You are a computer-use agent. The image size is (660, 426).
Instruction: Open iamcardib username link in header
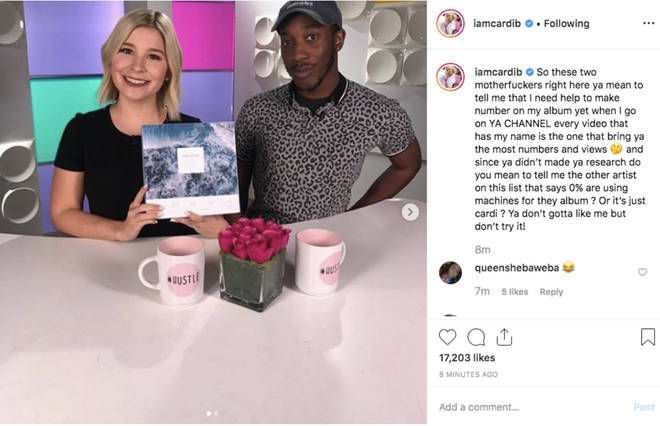click(x=497, y=24)
